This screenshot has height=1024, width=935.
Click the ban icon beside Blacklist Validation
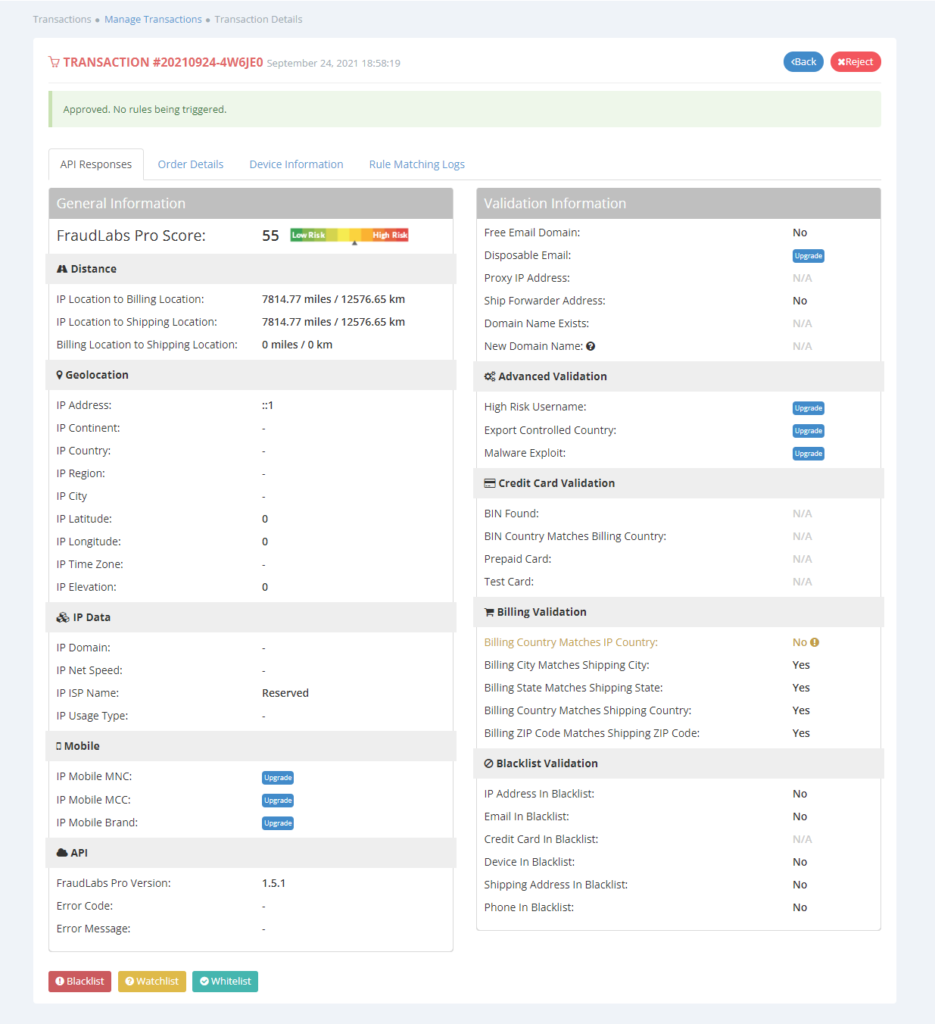point(488,763)
